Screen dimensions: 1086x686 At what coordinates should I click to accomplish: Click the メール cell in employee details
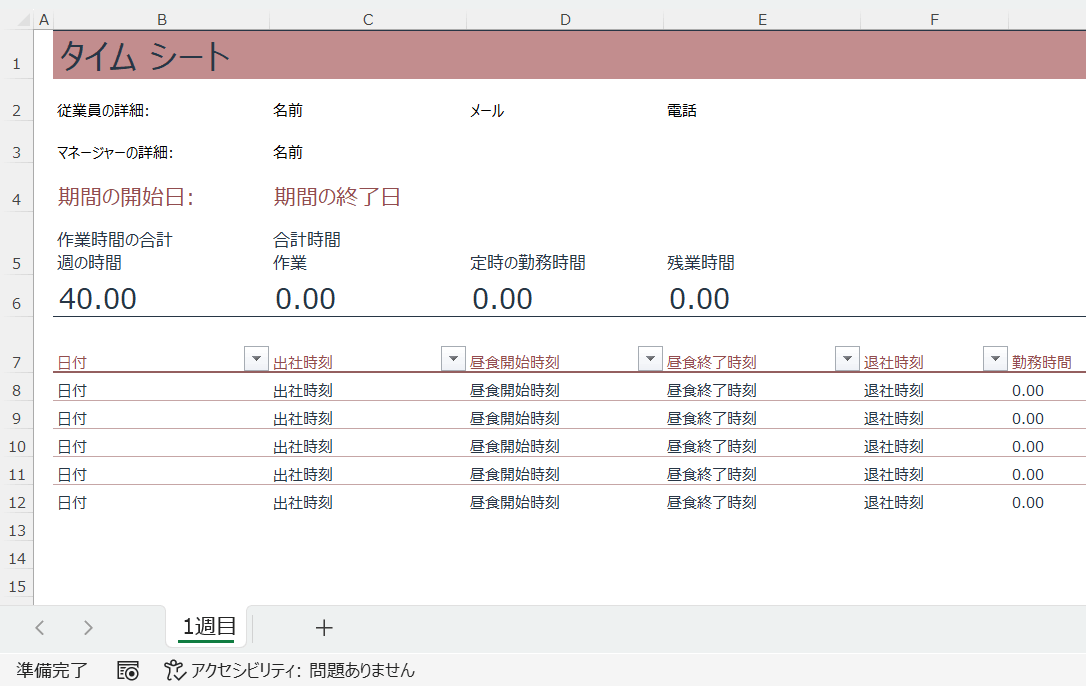pos(487,111)
